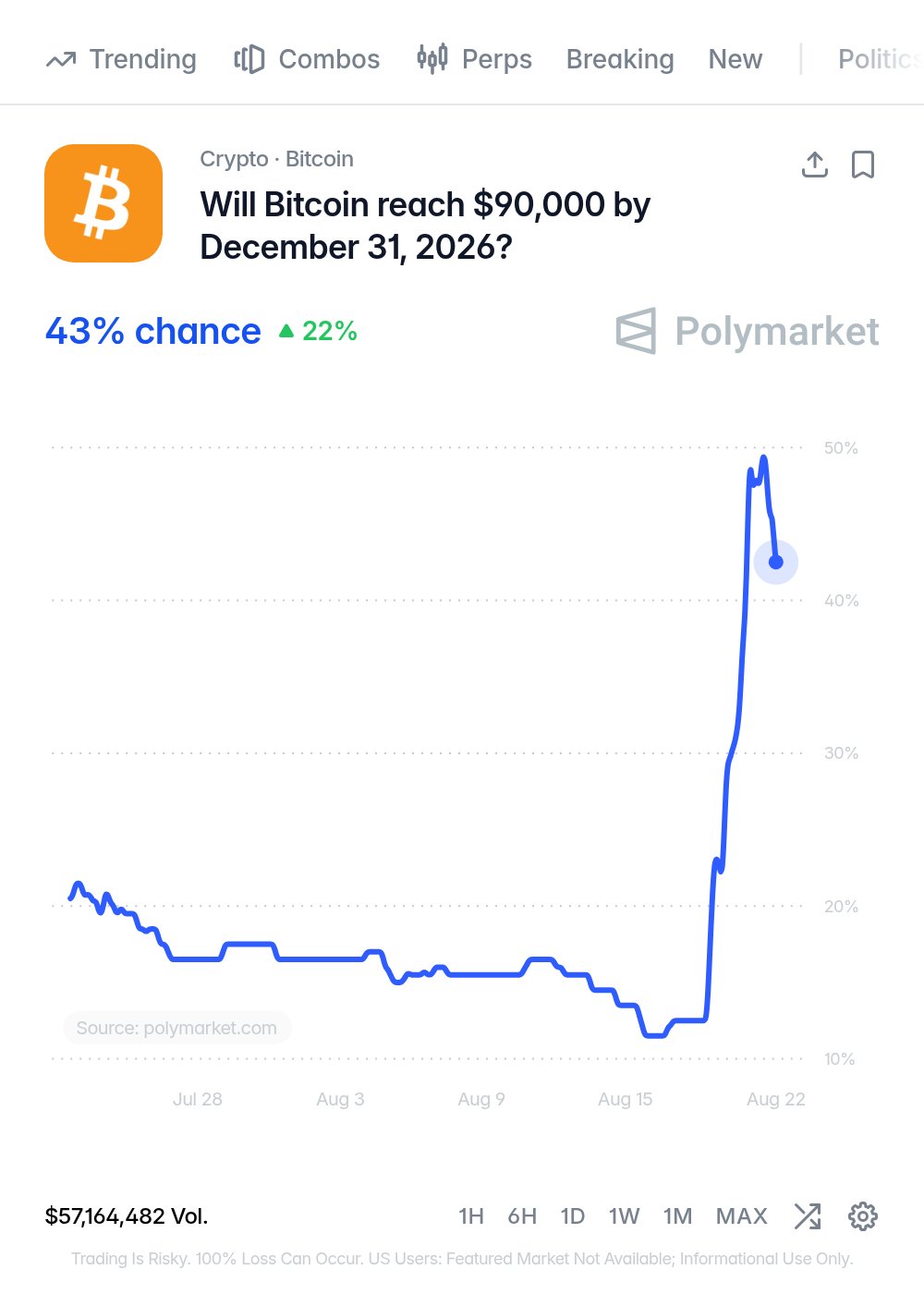Switch chart to 1M range
This screenshot has height=1294, width=924.
point(677,1216)
